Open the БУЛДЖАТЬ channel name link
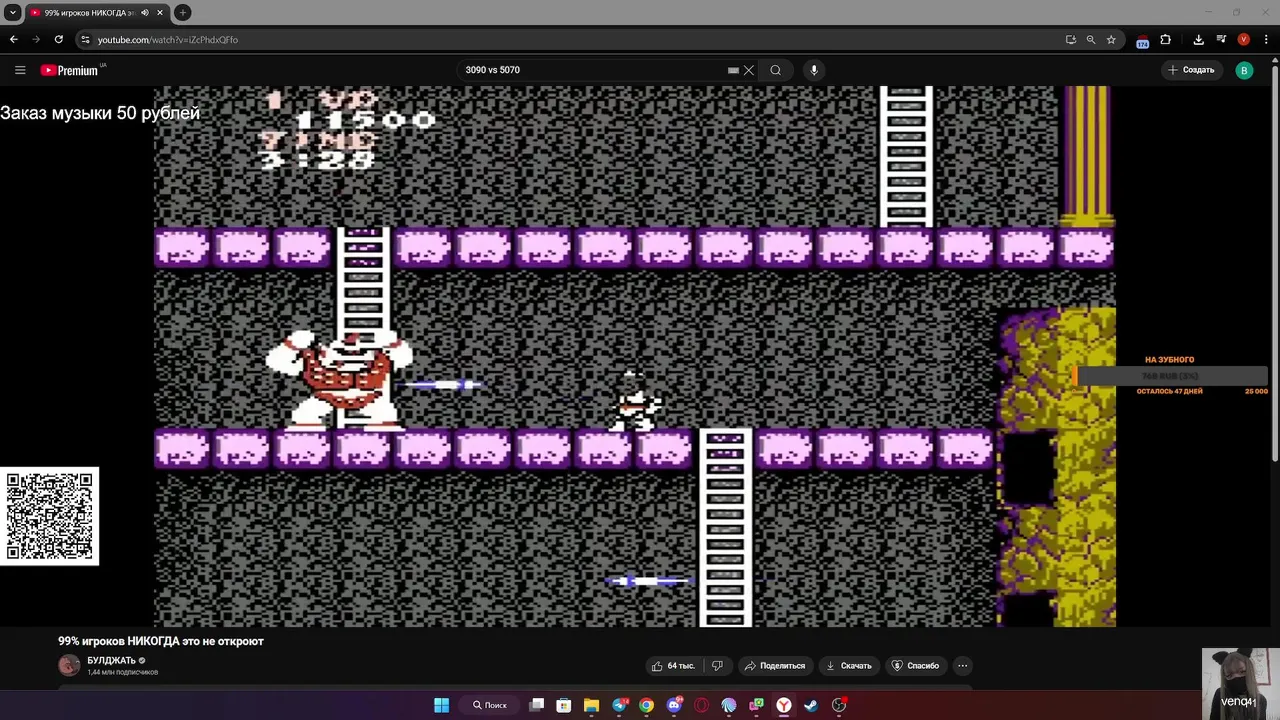Image resolution: width=1280 pixels, height=720 pixels. pyautogui.click(x=111, y=661)
